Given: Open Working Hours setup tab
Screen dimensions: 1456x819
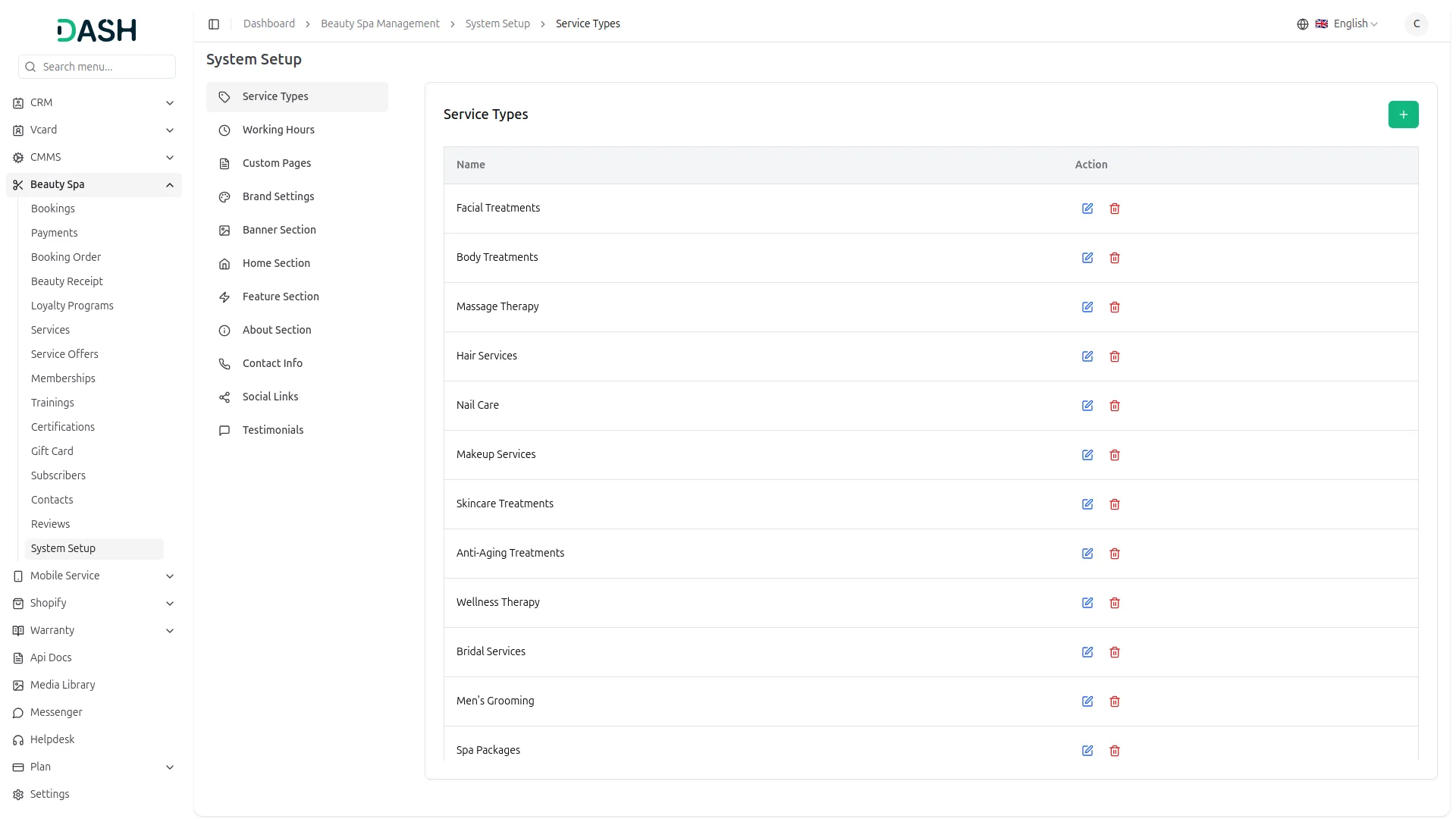Looking at the screenshot, I should pyautogui.click(x=278, y=130).
